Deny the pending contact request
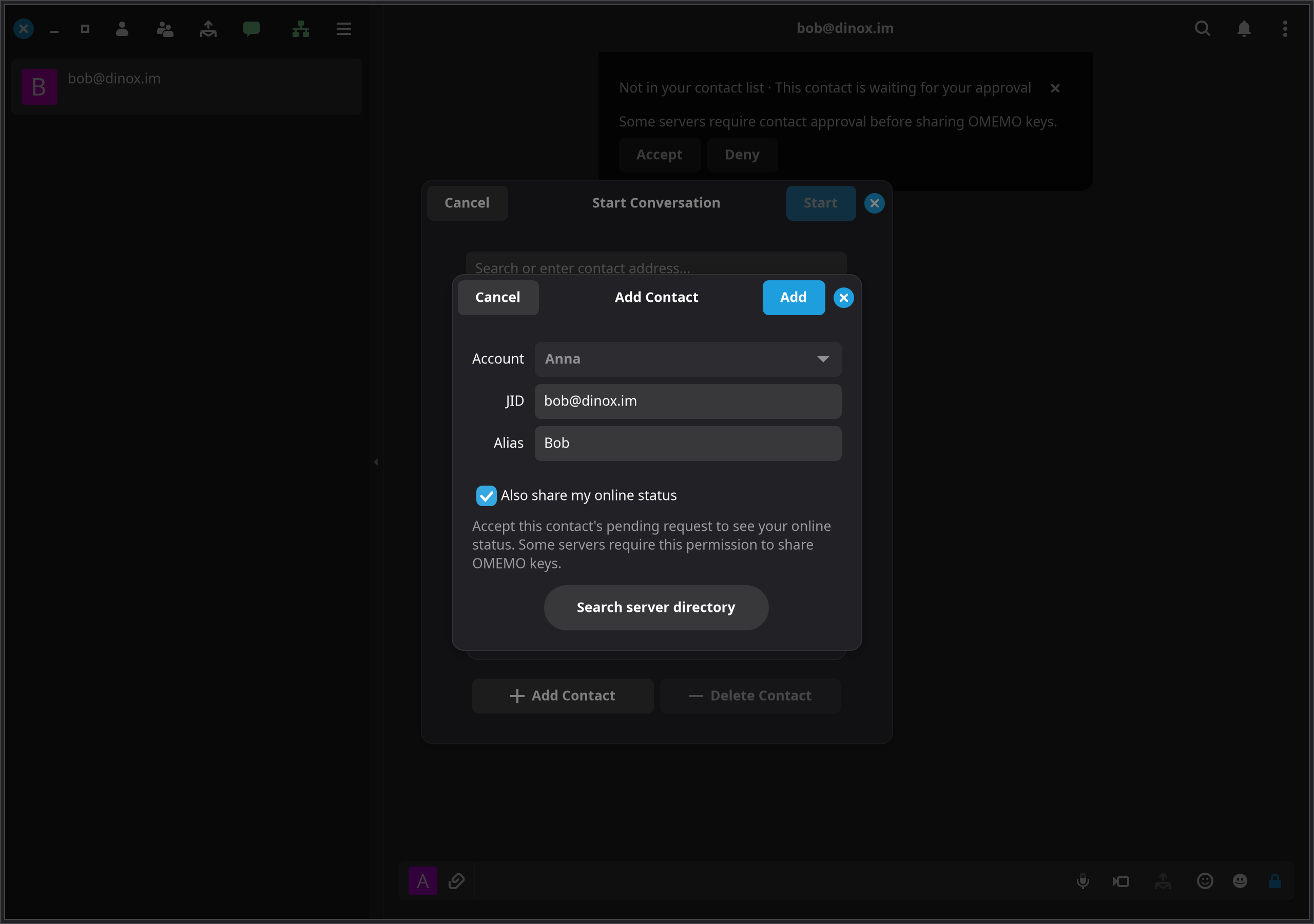Screen dimensions: 1314x924 tap(742, 155)
